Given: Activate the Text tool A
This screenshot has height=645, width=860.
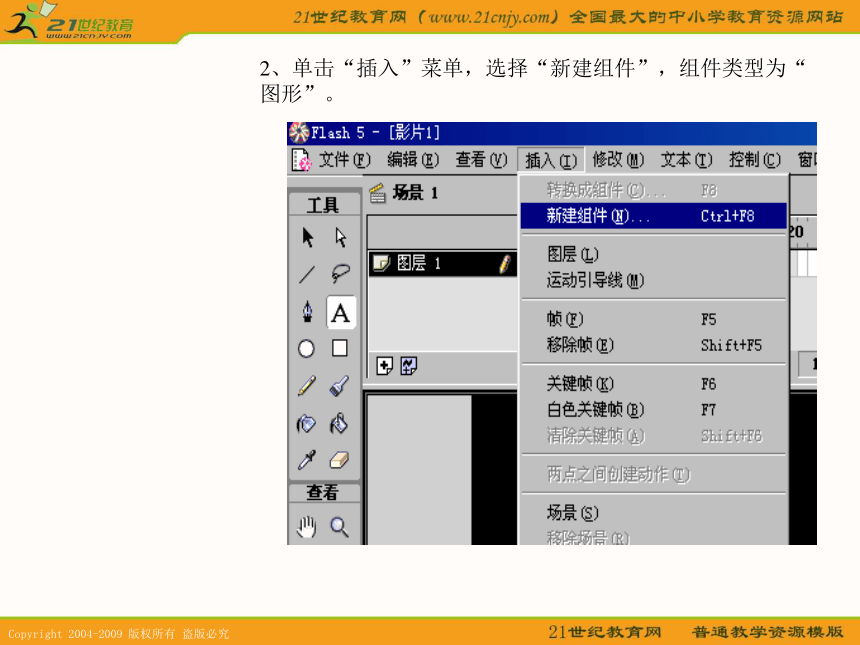Looking at the screenshot, I should tap(341, 313).
